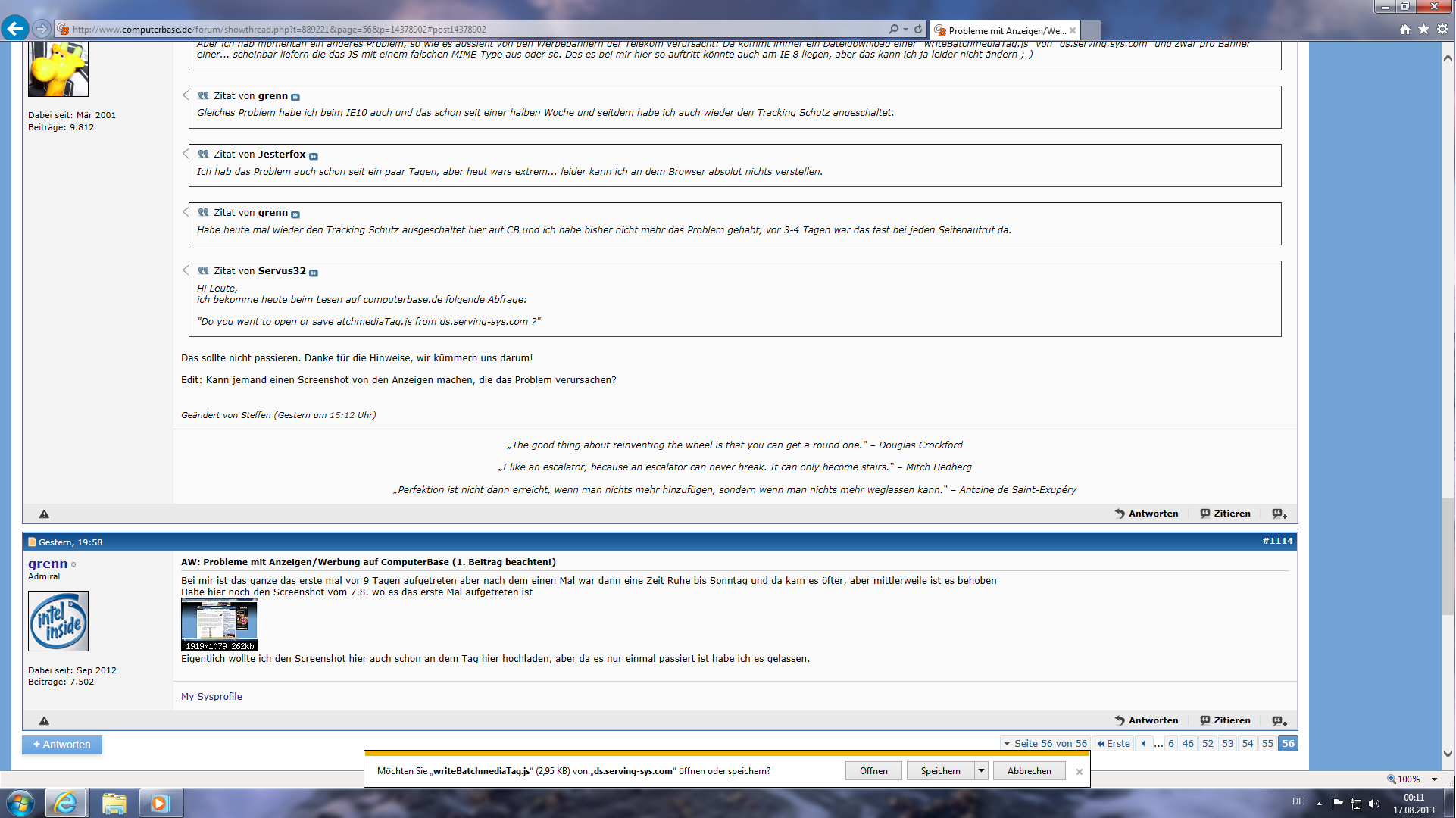Click multi-quote icon on post #1114
Viewport: 1456px width, 818px height.
coord(1279,720)
